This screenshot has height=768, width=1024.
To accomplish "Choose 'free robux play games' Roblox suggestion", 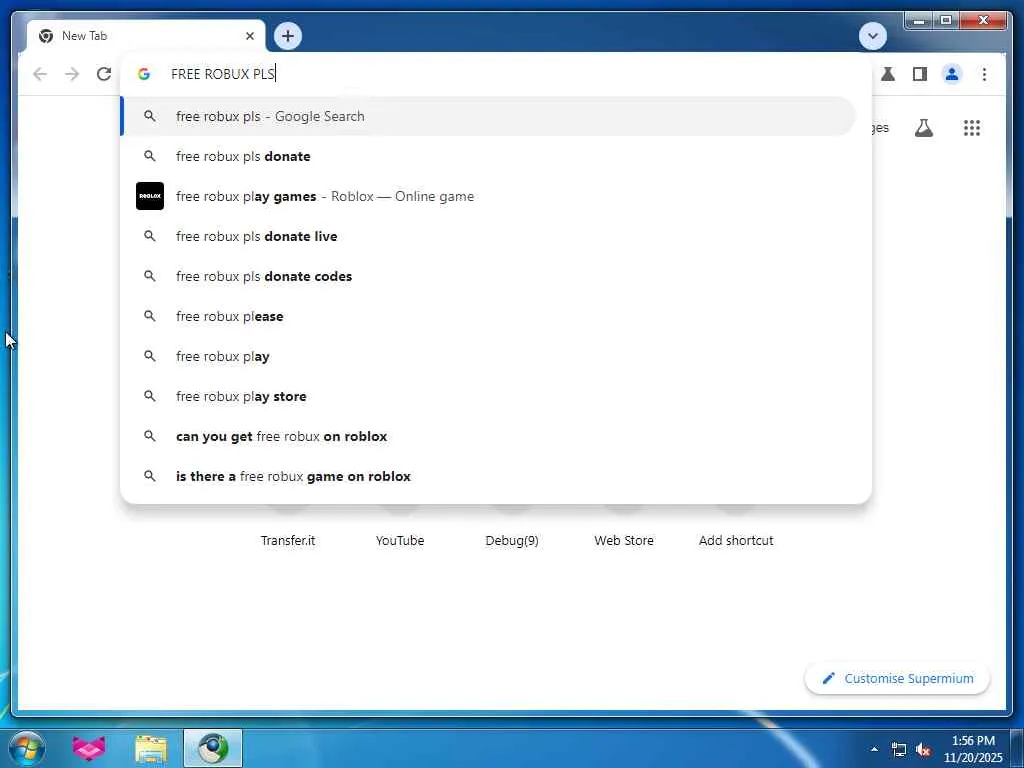I will 488,196.
